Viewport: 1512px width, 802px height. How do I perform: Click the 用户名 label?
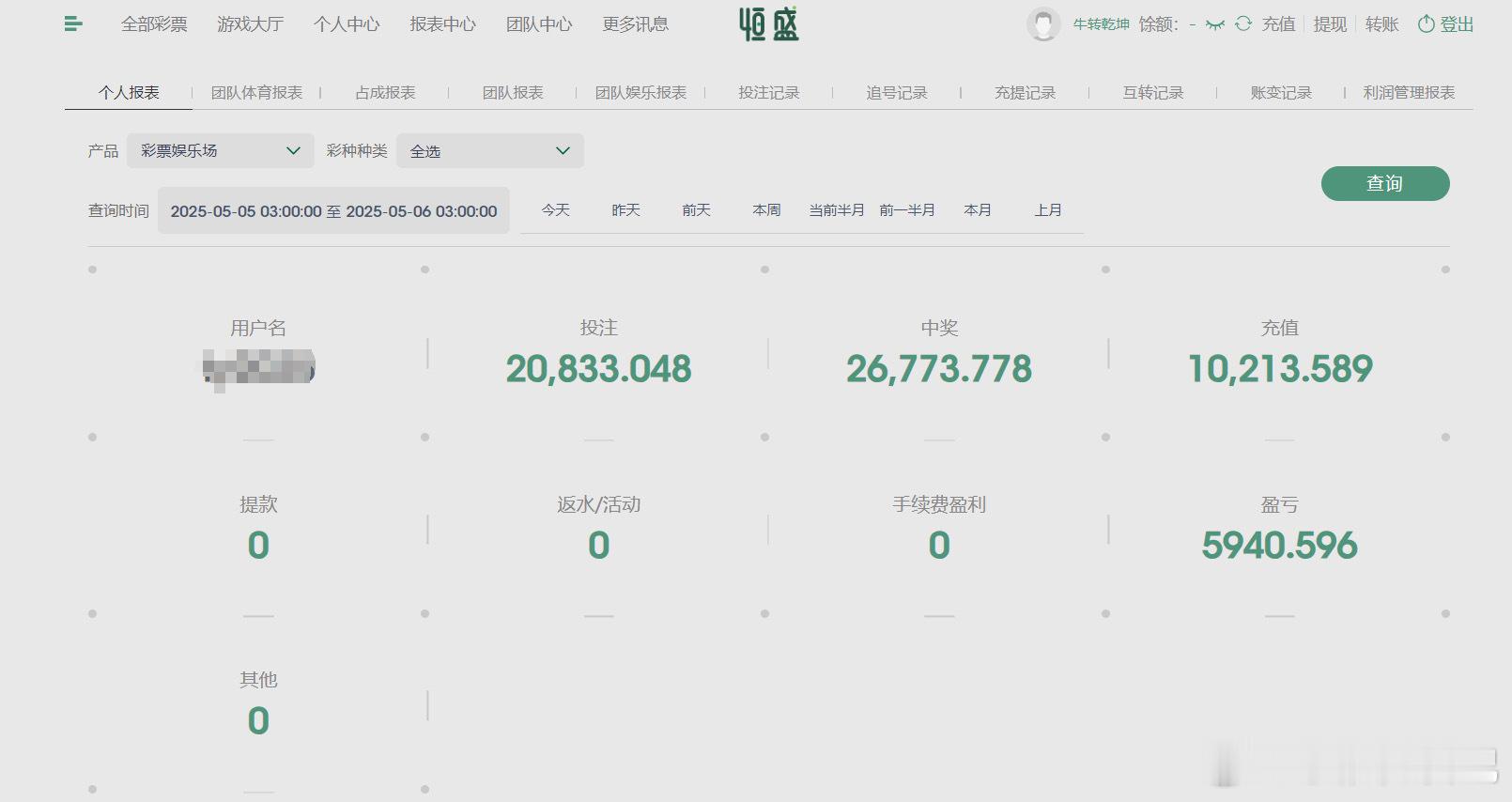click(x=258, y=328)
